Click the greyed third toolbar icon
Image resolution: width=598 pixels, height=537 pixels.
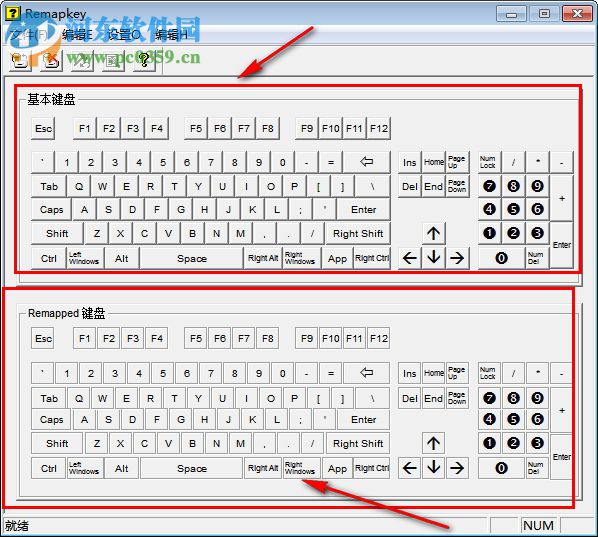[83, 60]
